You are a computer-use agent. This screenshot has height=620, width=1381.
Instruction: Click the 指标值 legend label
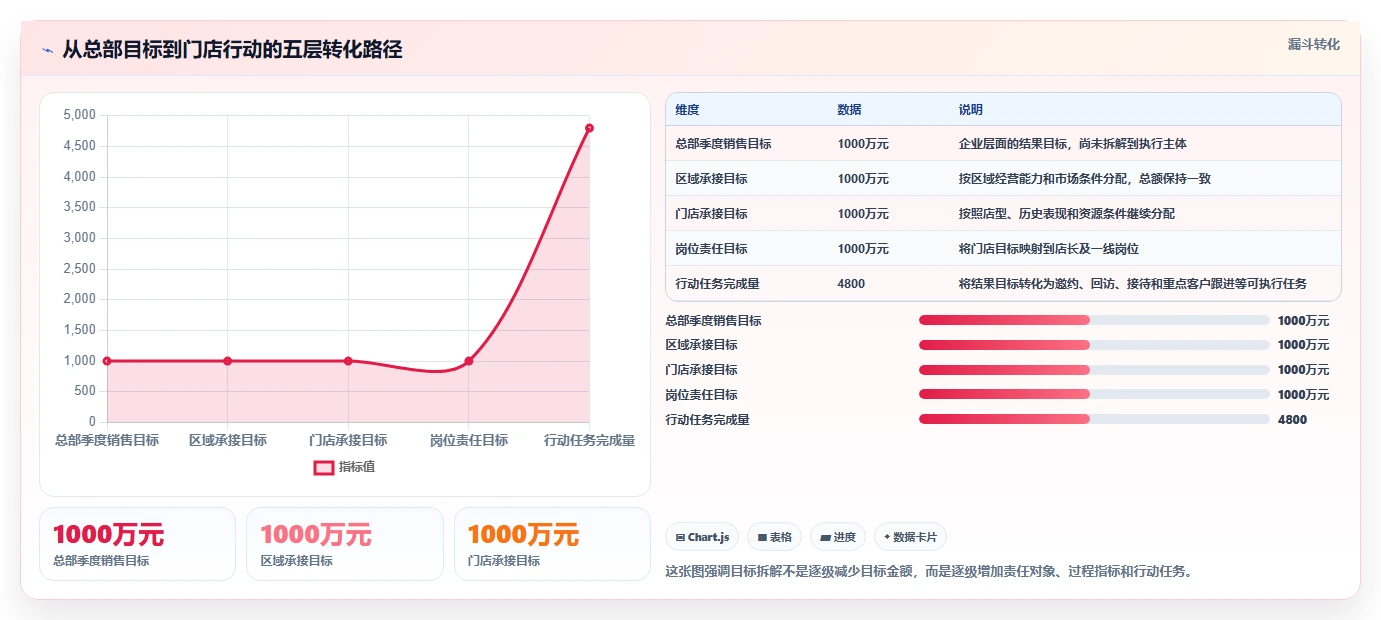coord(357,467)
